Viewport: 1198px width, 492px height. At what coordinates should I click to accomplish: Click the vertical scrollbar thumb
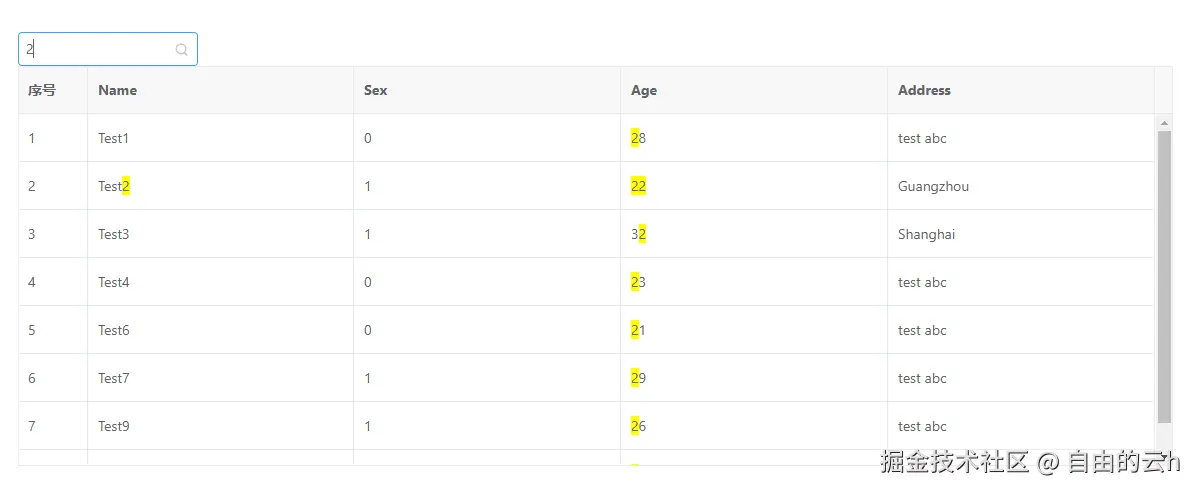(1164, 277)
